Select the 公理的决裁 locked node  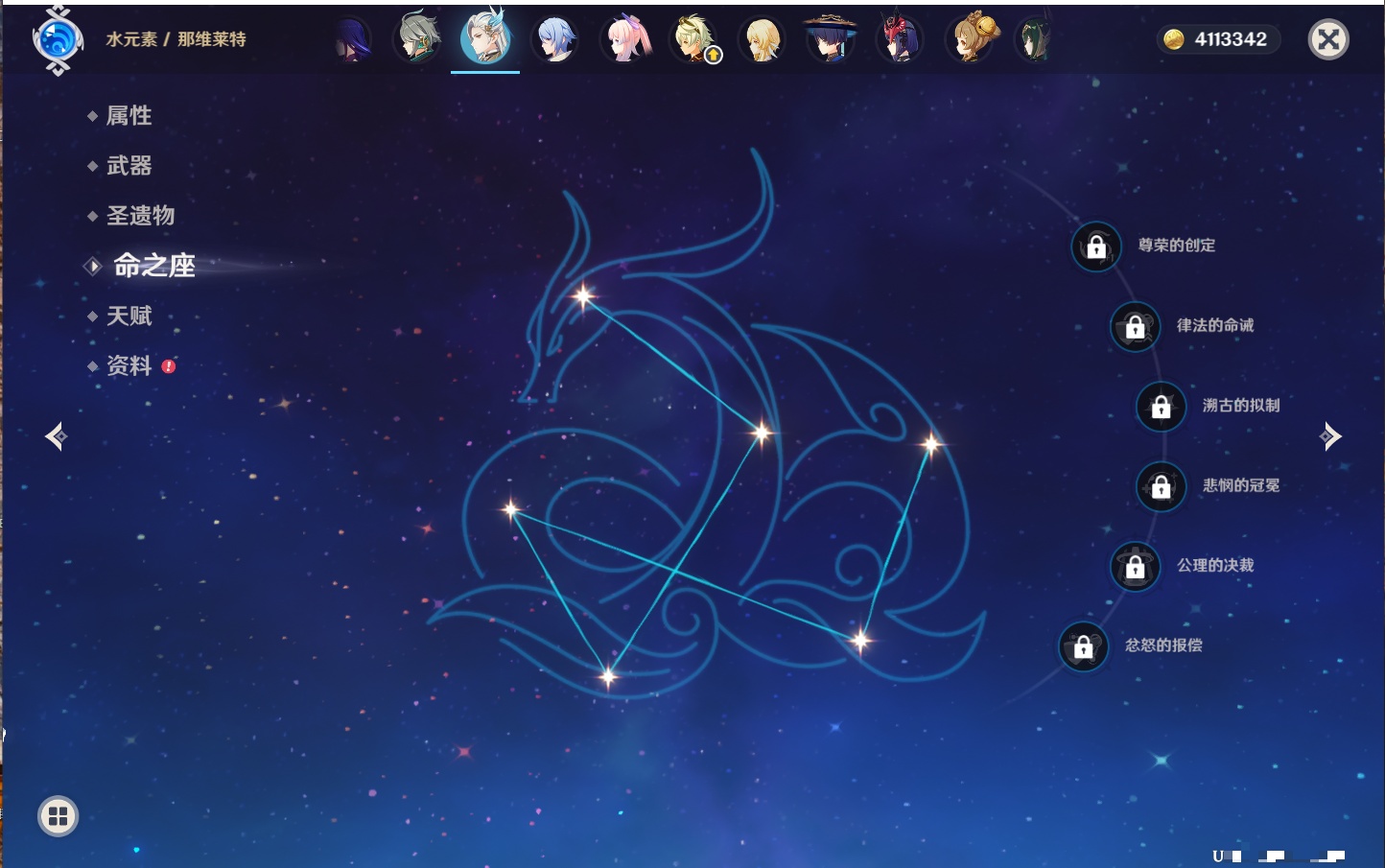click(x=1135, y=567)
